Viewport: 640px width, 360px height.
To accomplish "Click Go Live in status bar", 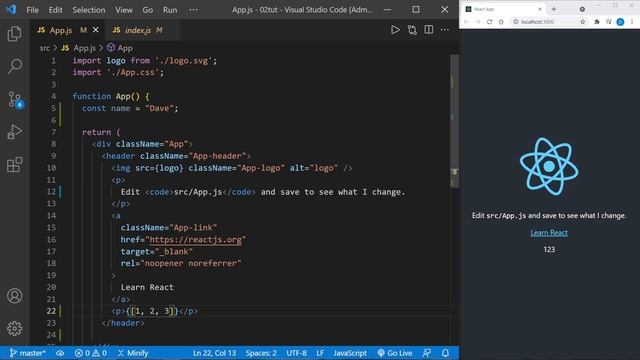I will tap(395, 353).
